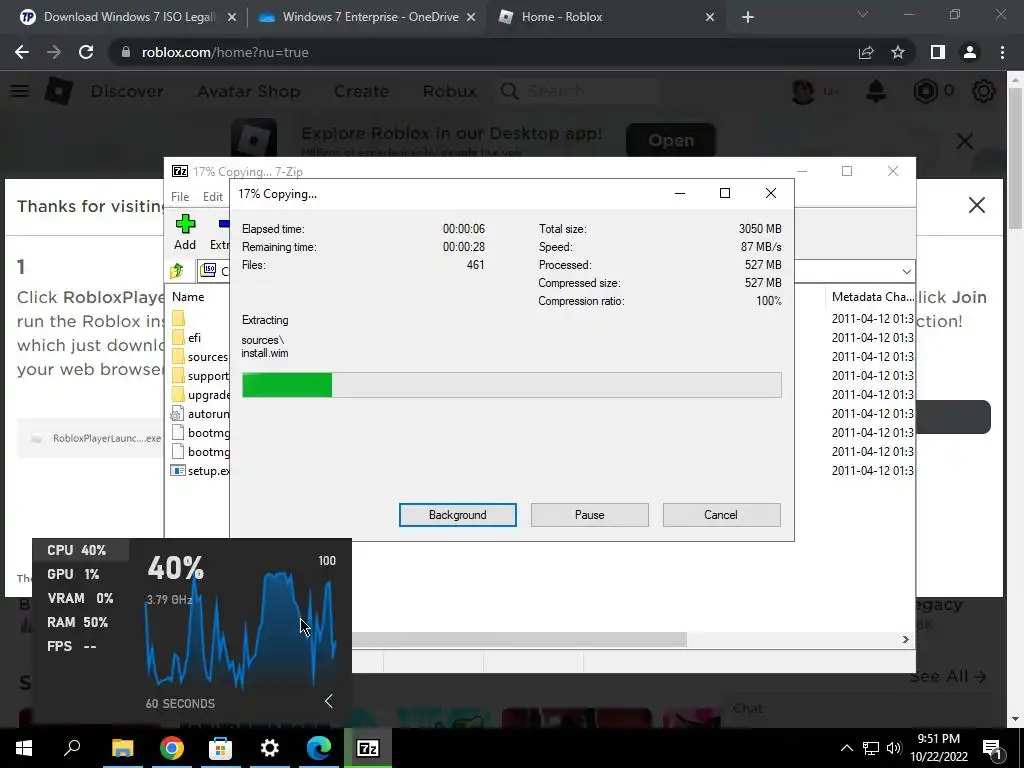
Task: Select GPU in performance overlay
Action: [x=80, y=575]
